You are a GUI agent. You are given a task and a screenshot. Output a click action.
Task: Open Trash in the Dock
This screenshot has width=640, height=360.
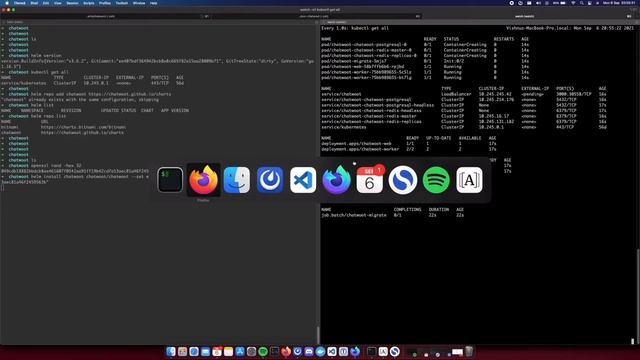[469, 351]
